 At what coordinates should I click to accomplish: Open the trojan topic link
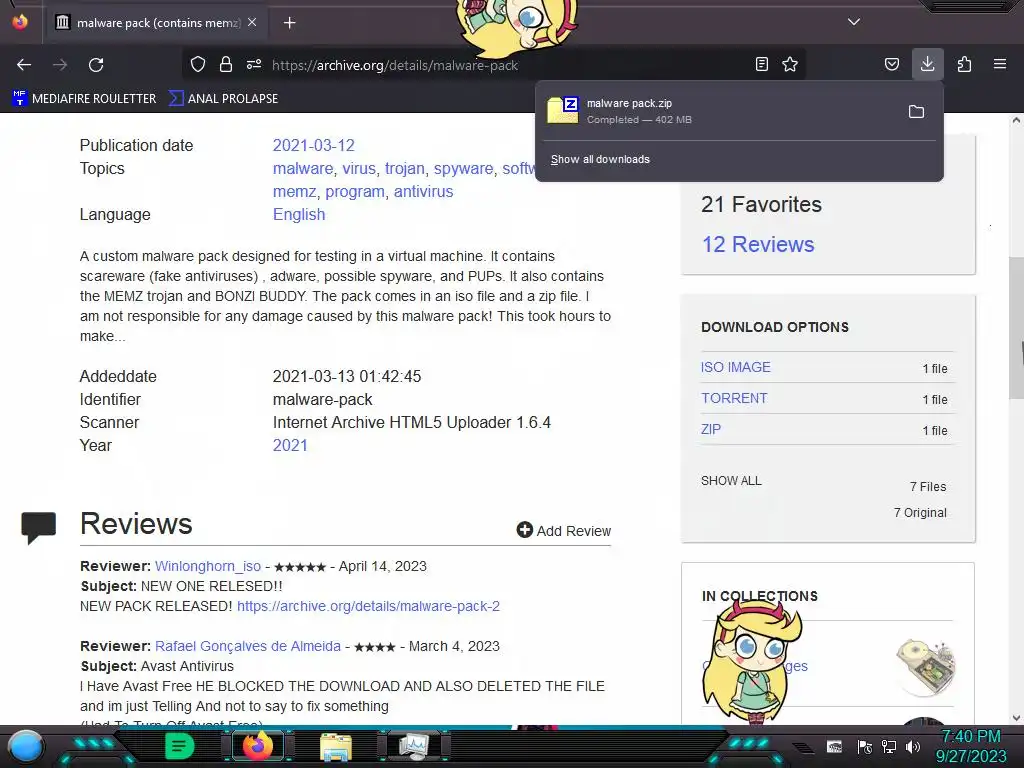point(404,168)
